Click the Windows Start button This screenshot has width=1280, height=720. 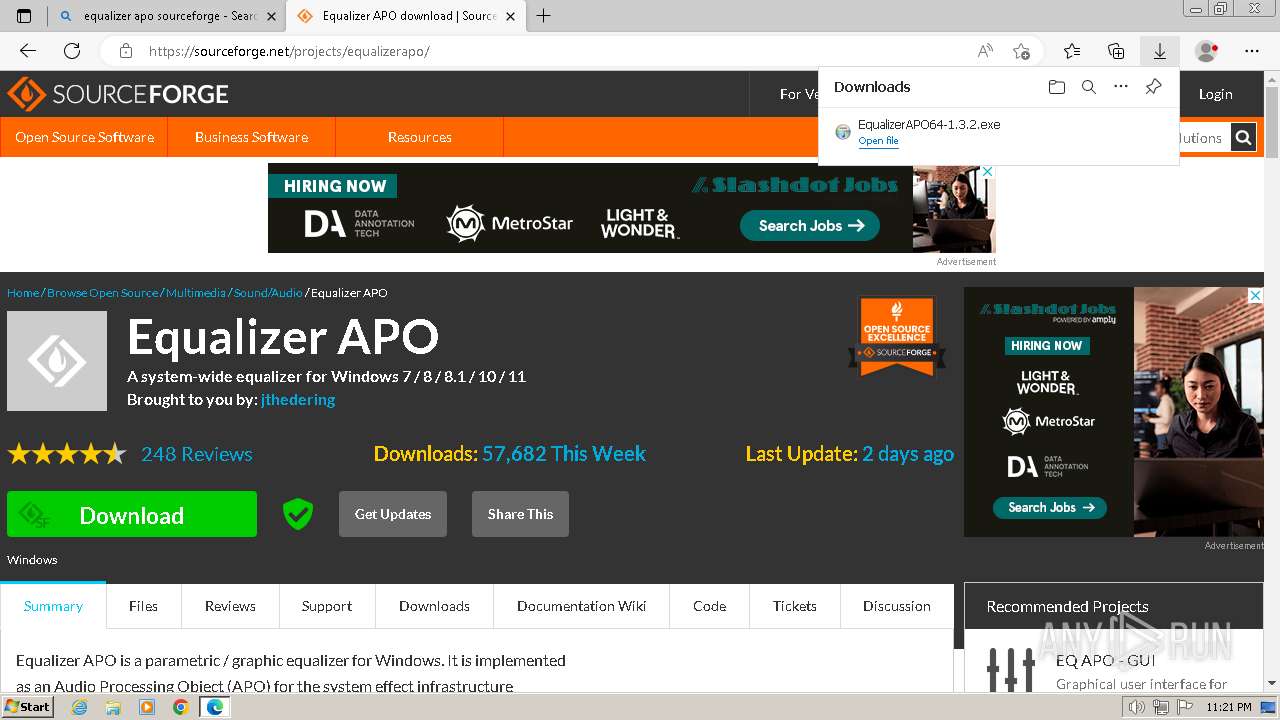(x=27, y=707)
